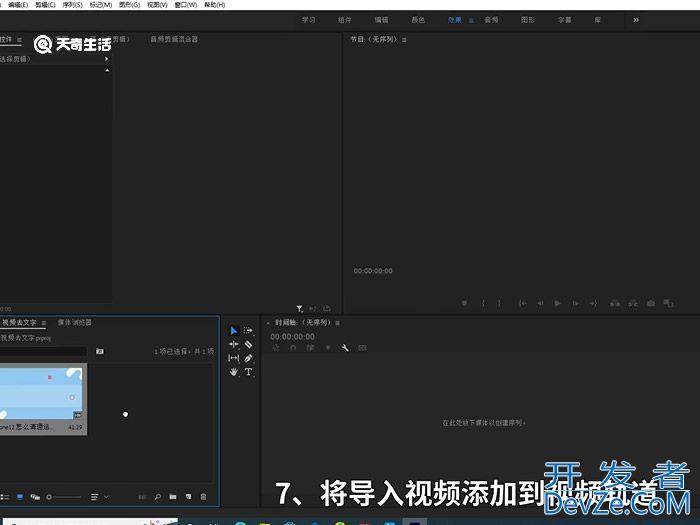700x525 pixels.
Task: Go to In point in program monitor
Action: point(522,304)
